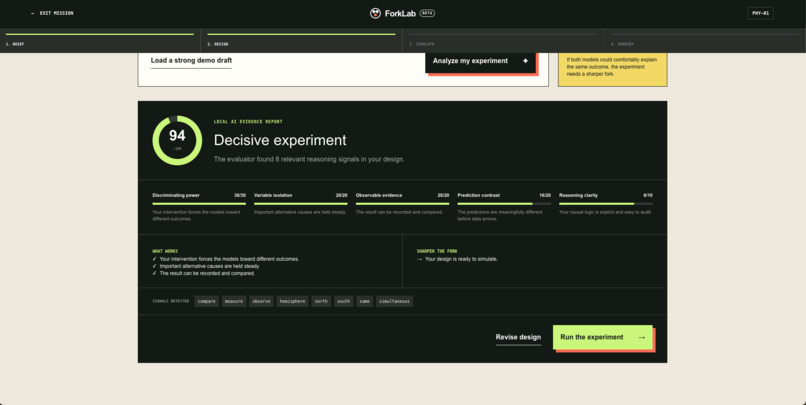Click the 'measure' signal chip
This screenshot has height=405, width=806.
(234, 302)
